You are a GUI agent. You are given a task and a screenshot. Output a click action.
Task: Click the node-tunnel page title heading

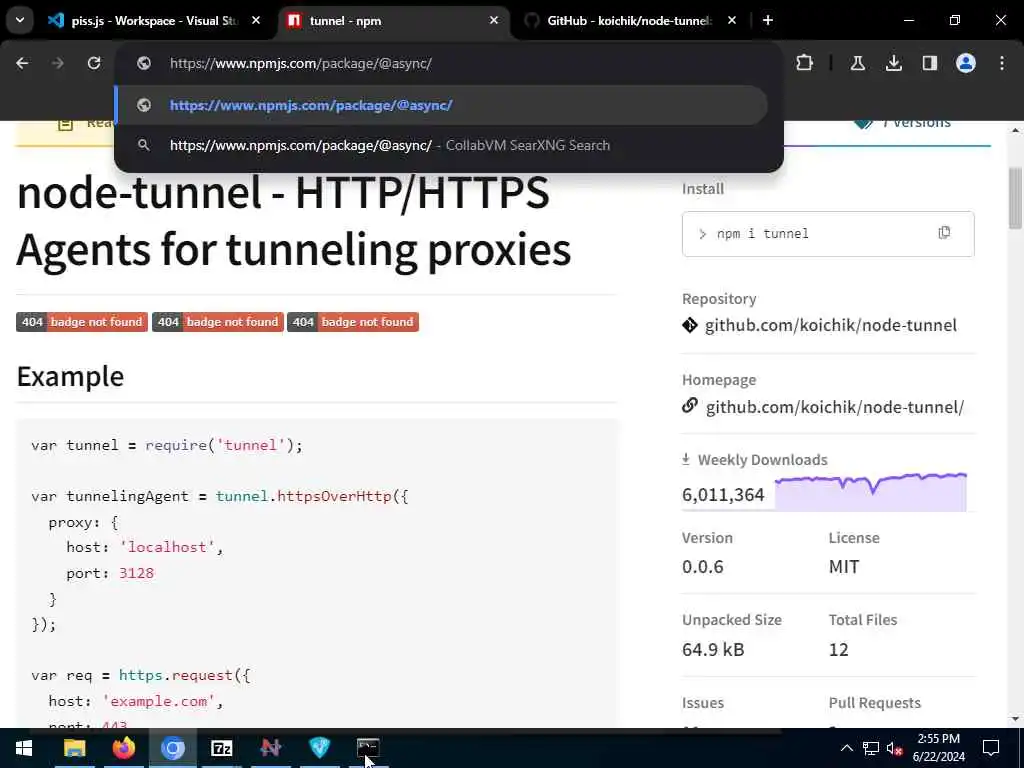tap(294, 221)
